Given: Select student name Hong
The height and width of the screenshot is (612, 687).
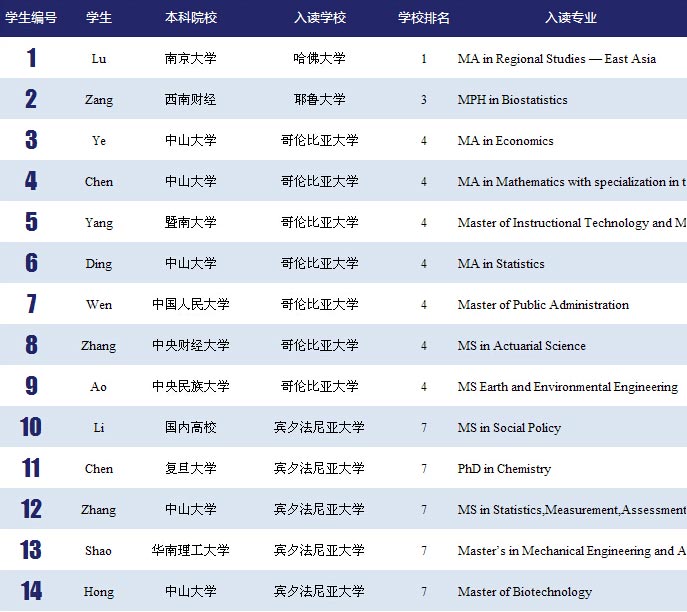Looking at the screenshot, I should [x=99, y=592].
